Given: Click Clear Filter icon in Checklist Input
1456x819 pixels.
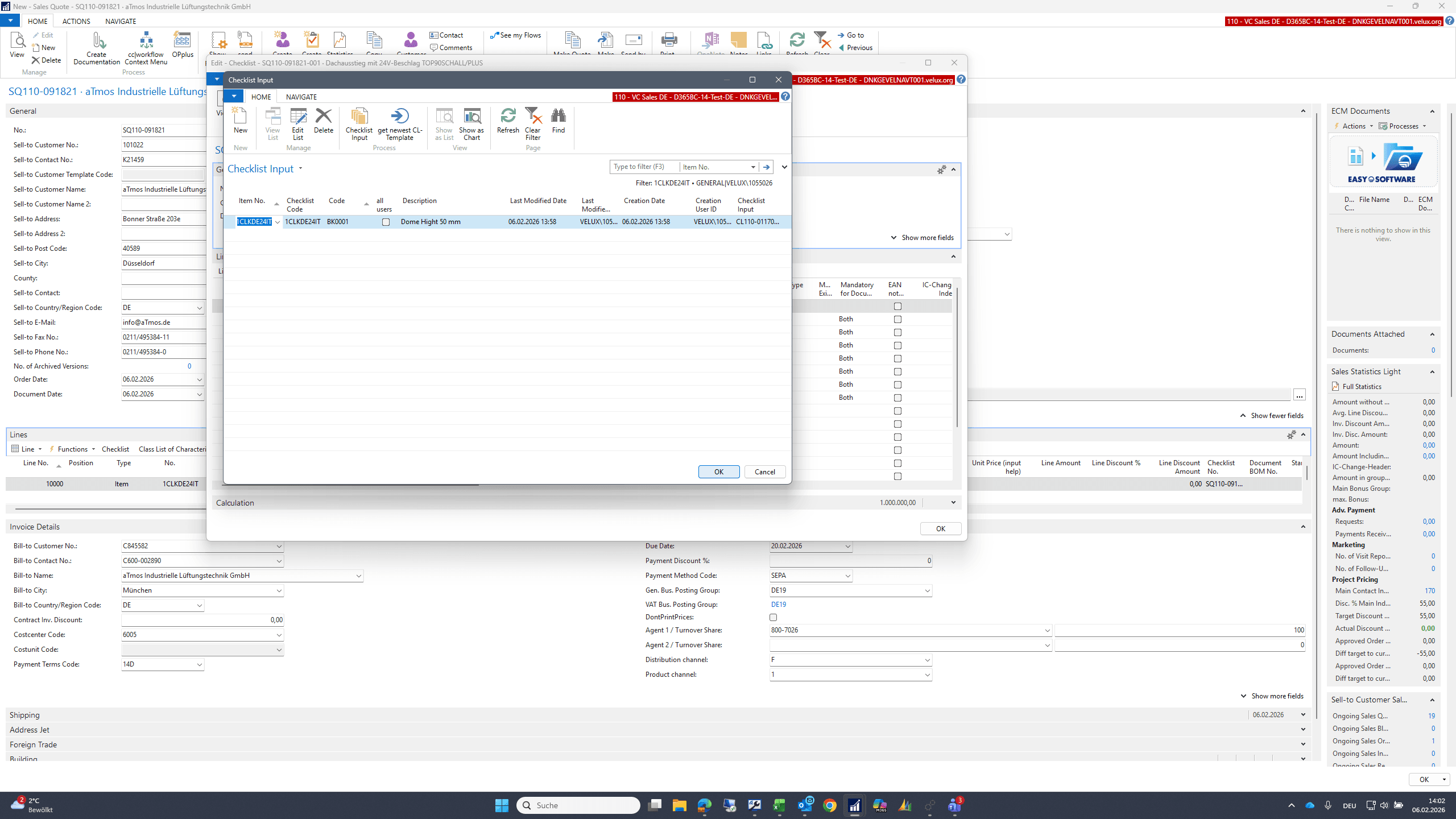Looking at the screenshot, I should point(533,124).
